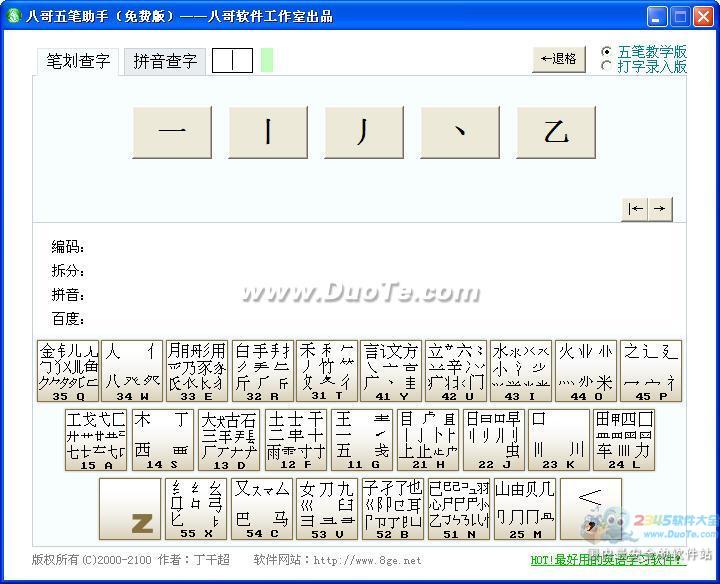Close the 八哥五笔助手 window

pos(703,17)
